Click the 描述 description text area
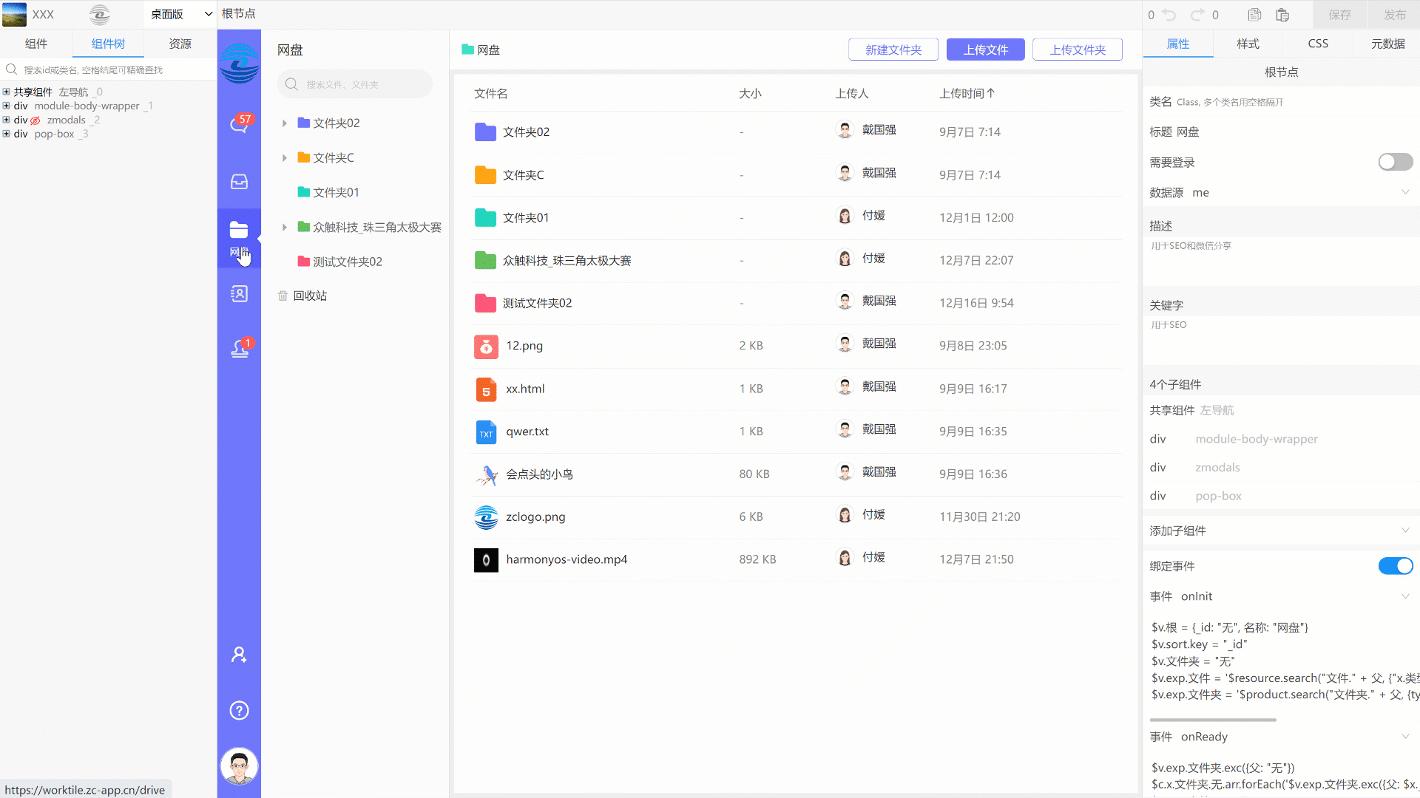This screenshot has width=1420, height=798. pyautogui.click(x=1281, y=261)
